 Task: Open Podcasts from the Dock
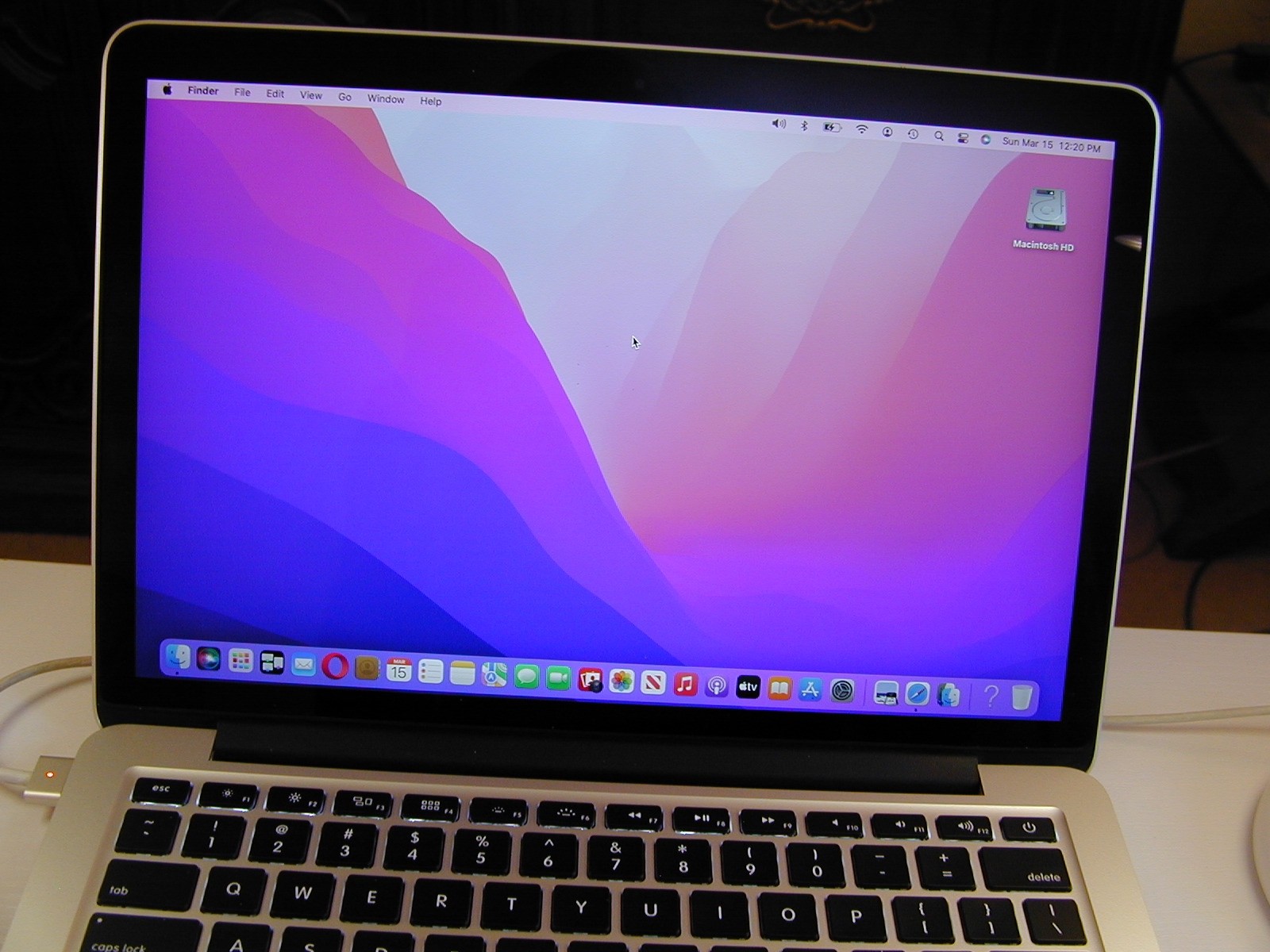tap(717, 686)
